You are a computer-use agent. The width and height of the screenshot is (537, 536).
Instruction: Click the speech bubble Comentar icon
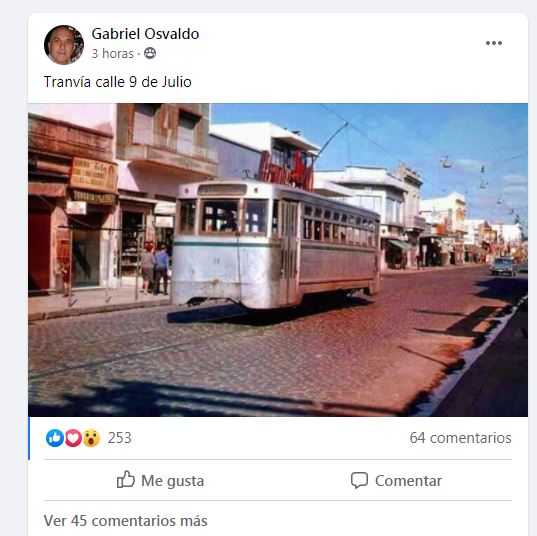tap(359, 480)
